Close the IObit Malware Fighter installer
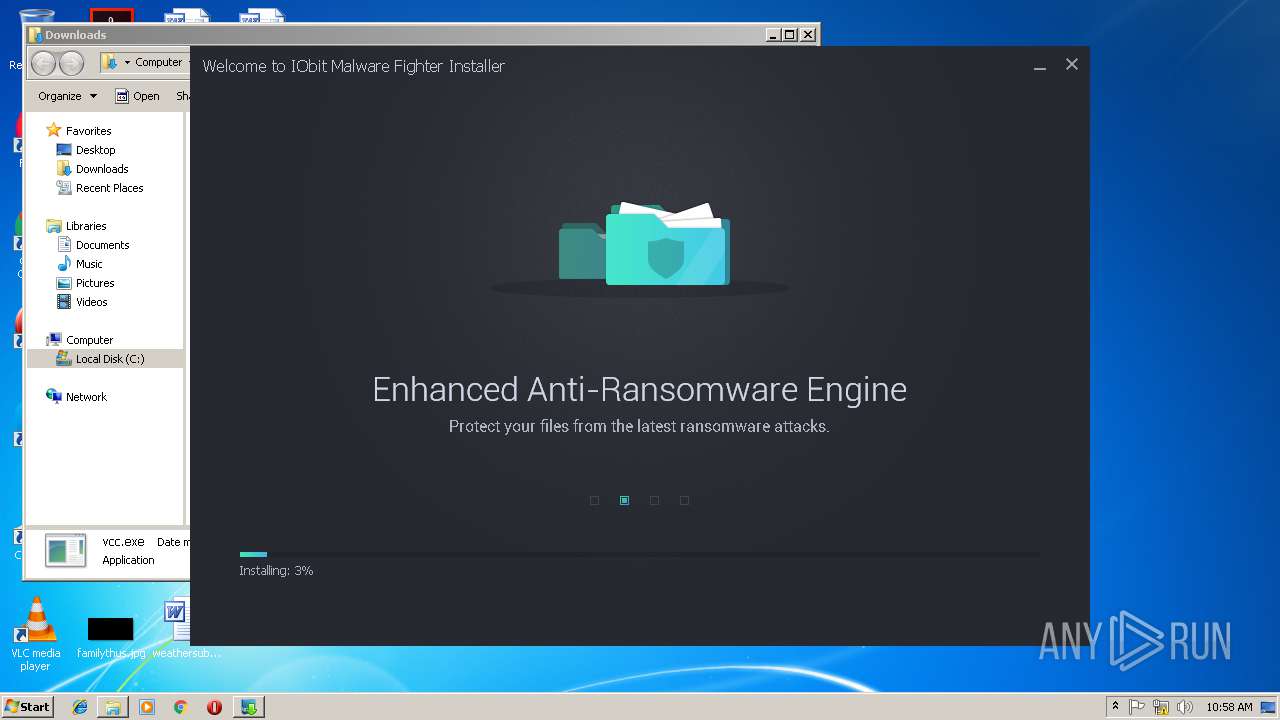 [x=1072, y=64]
